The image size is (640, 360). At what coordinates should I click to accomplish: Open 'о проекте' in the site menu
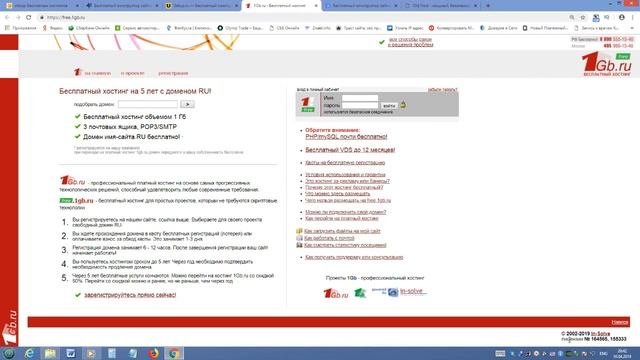click(x=133, y=73)
